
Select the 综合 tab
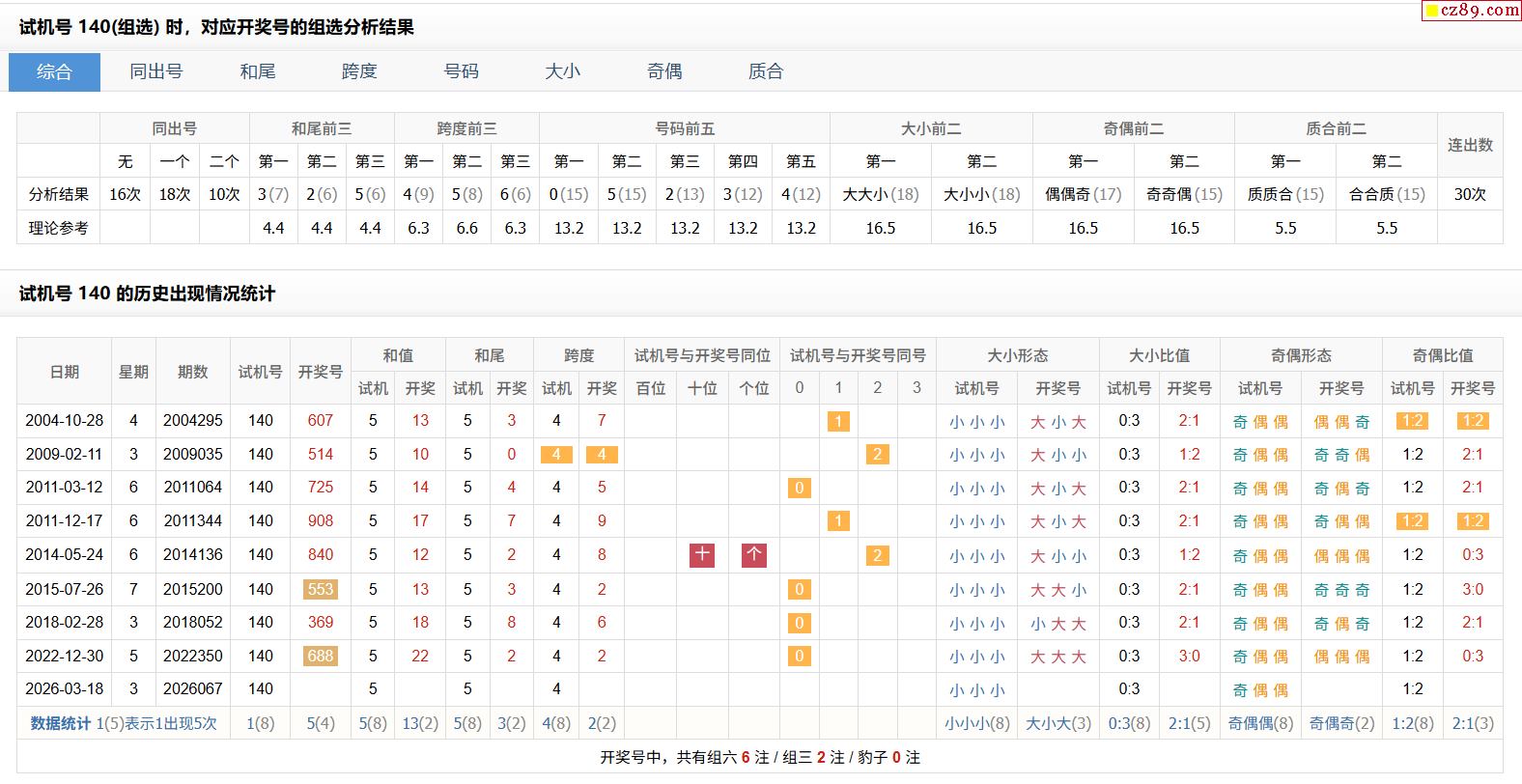coord(54,71)
